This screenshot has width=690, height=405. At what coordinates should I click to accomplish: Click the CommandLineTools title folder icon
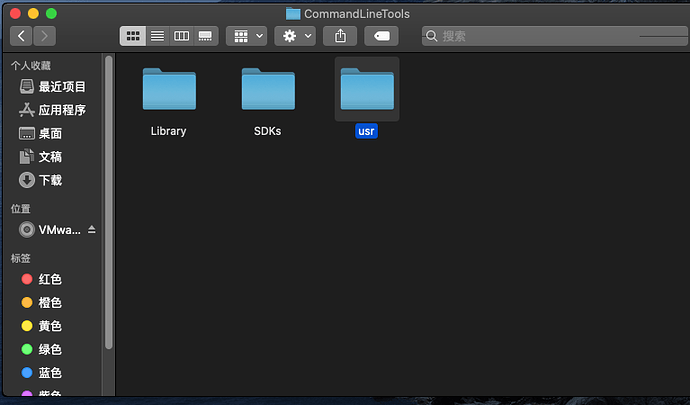point(293,14)
